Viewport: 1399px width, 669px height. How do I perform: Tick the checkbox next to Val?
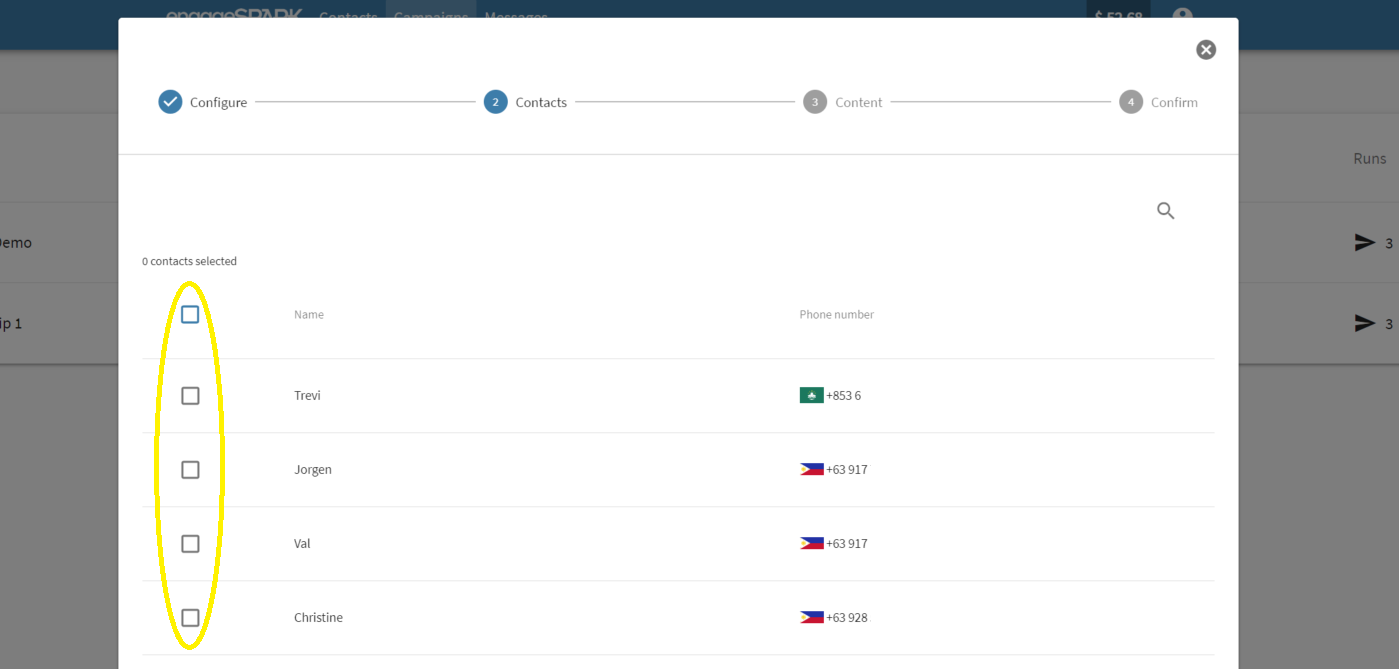tap(190, 544)
